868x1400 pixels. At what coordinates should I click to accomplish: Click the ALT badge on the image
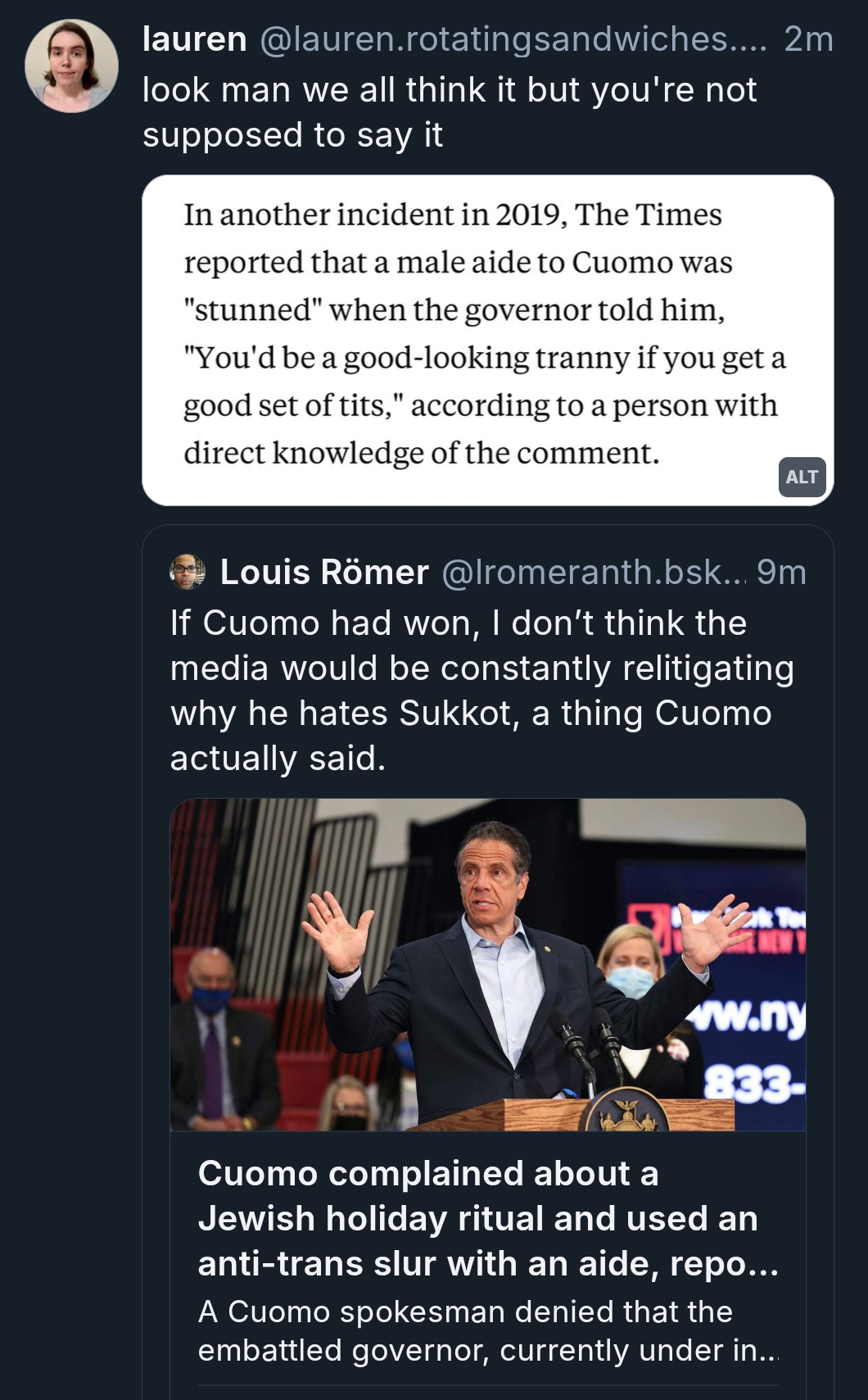tap(801, 477)
